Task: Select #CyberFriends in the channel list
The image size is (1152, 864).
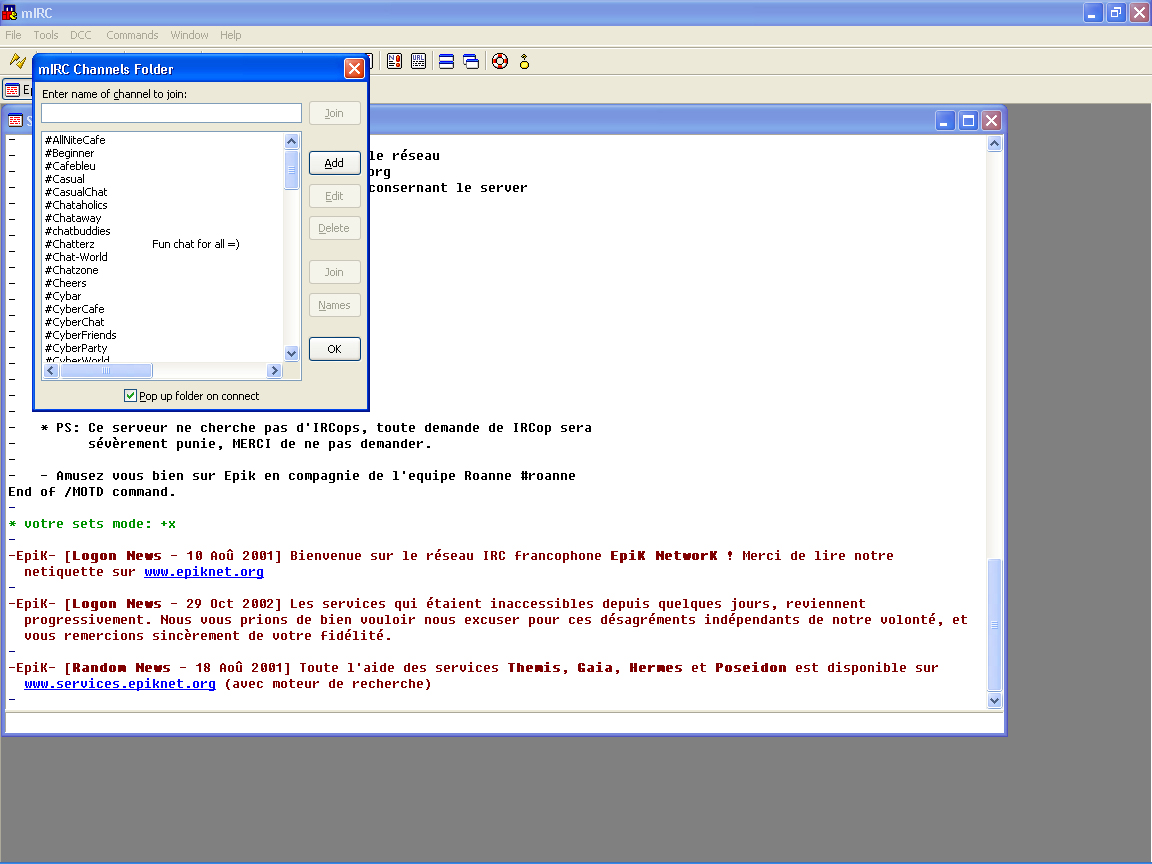Action: point(81,335)
